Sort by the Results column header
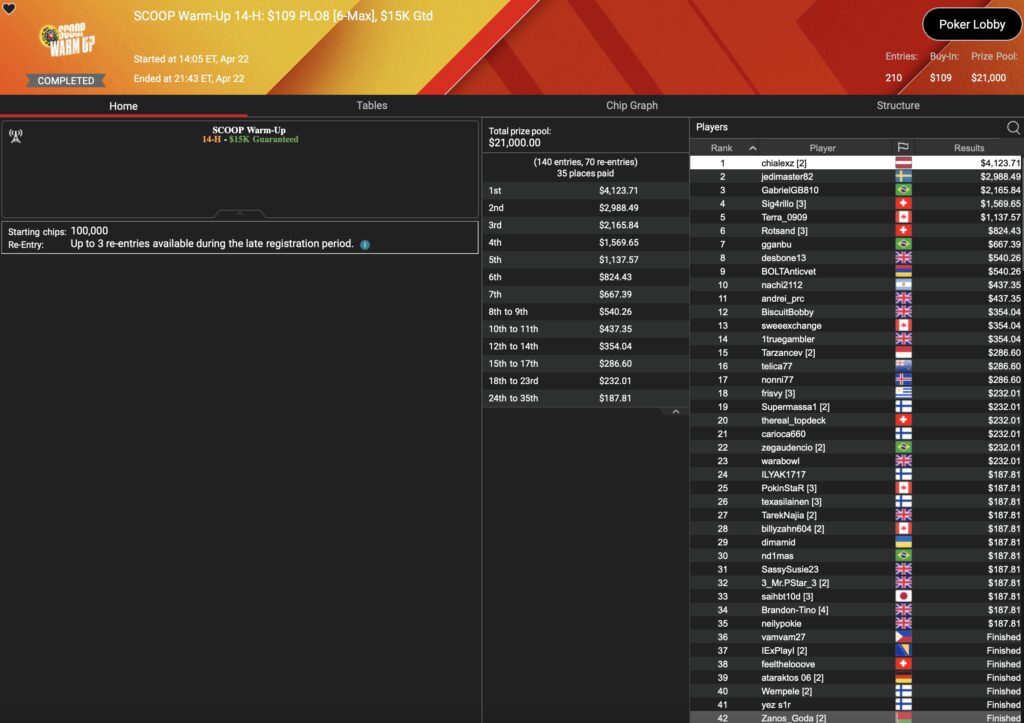Viewport: 1024px width, 723px height. [x=968, y=148]
